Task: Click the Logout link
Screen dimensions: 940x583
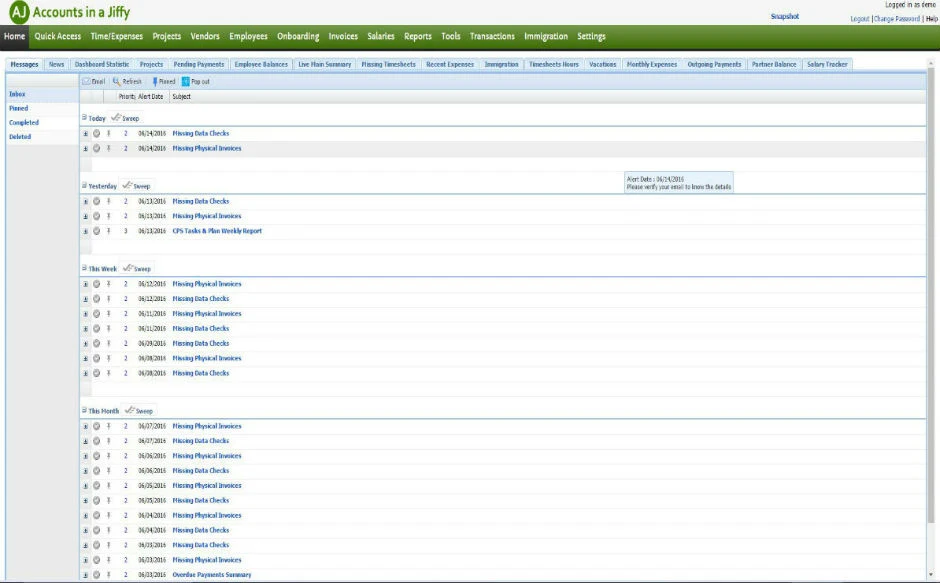Action: coord(860,19)
